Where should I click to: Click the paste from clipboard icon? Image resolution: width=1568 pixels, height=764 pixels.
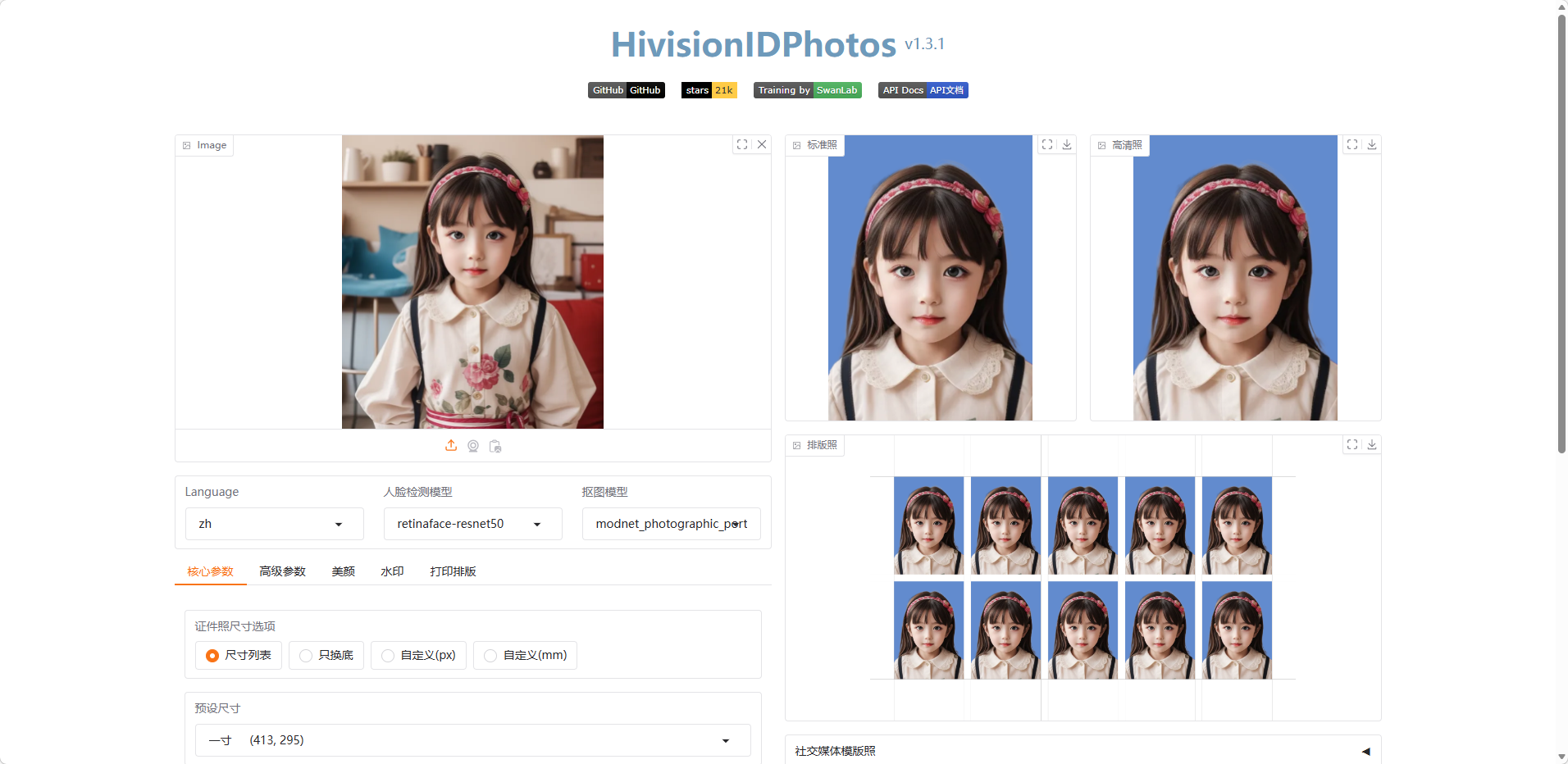point(495,446)
